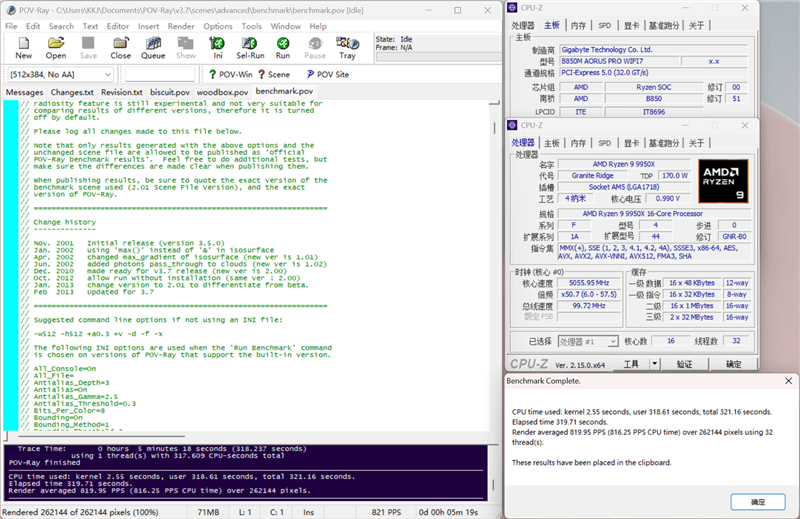Click the command line input field
The height and width of the screenshot is (519, 800).
click(160, 75)
